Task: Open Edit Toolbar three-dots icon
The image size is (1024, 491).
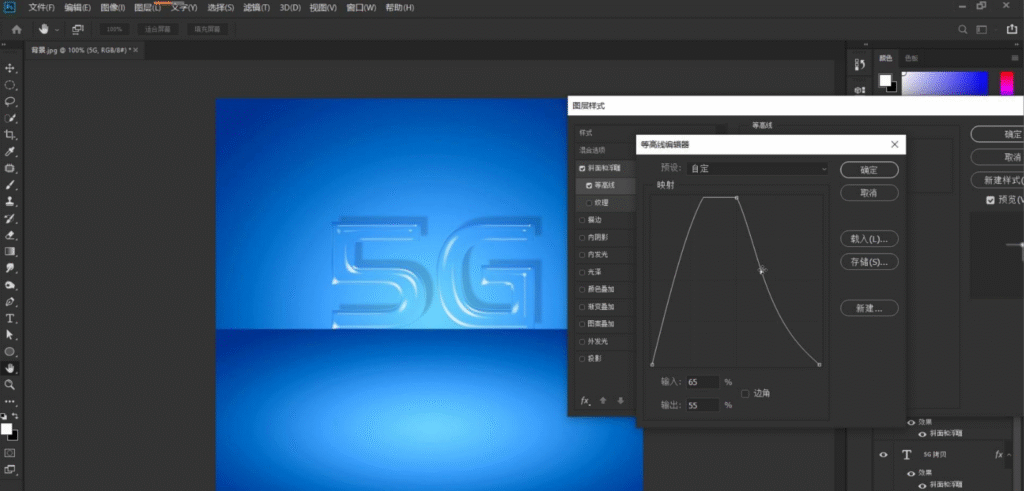Action: click(x=10, y=402)
